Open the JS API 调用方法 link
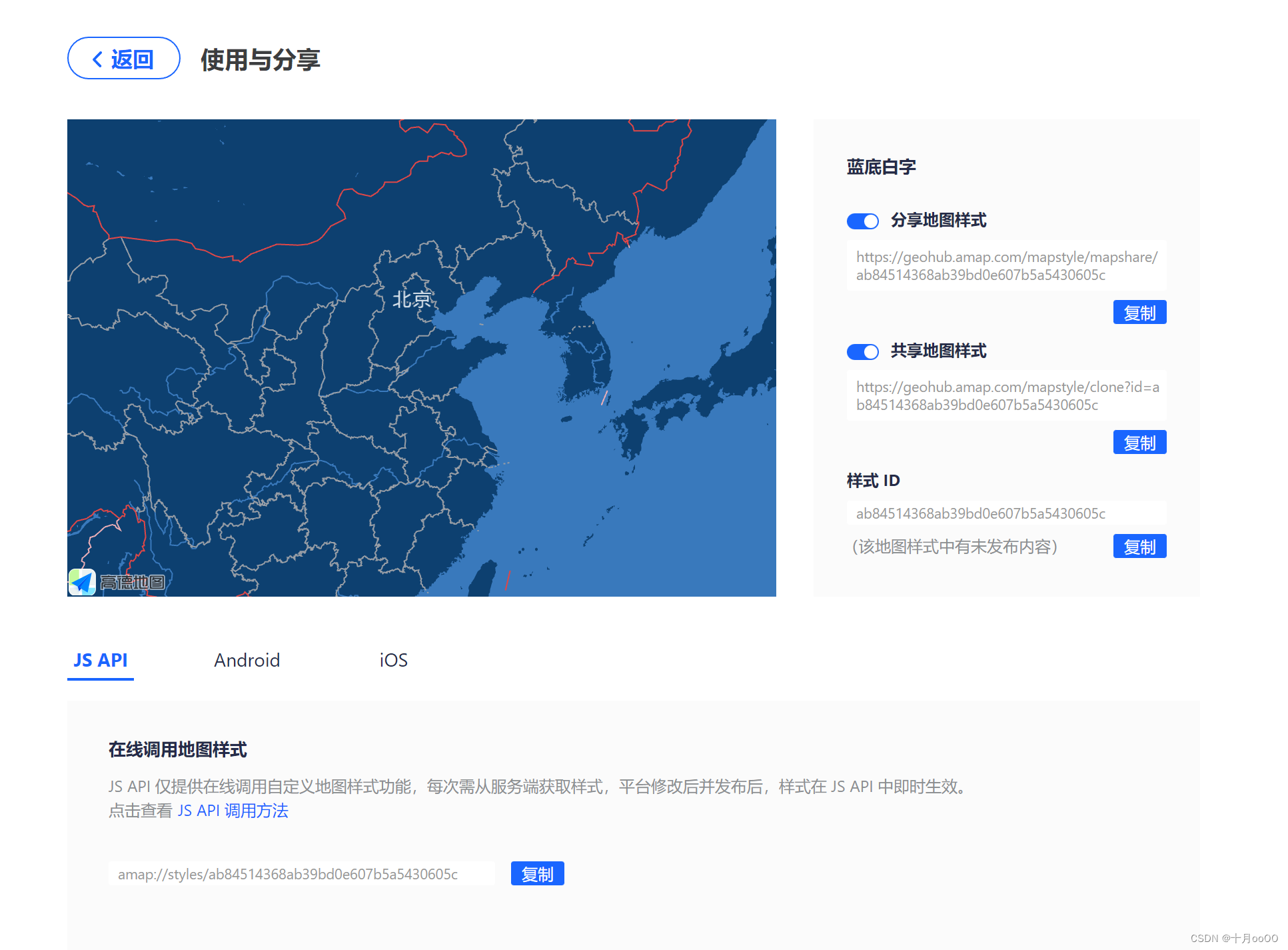The height and width of the screenshot is (950, 1288). 233,810
